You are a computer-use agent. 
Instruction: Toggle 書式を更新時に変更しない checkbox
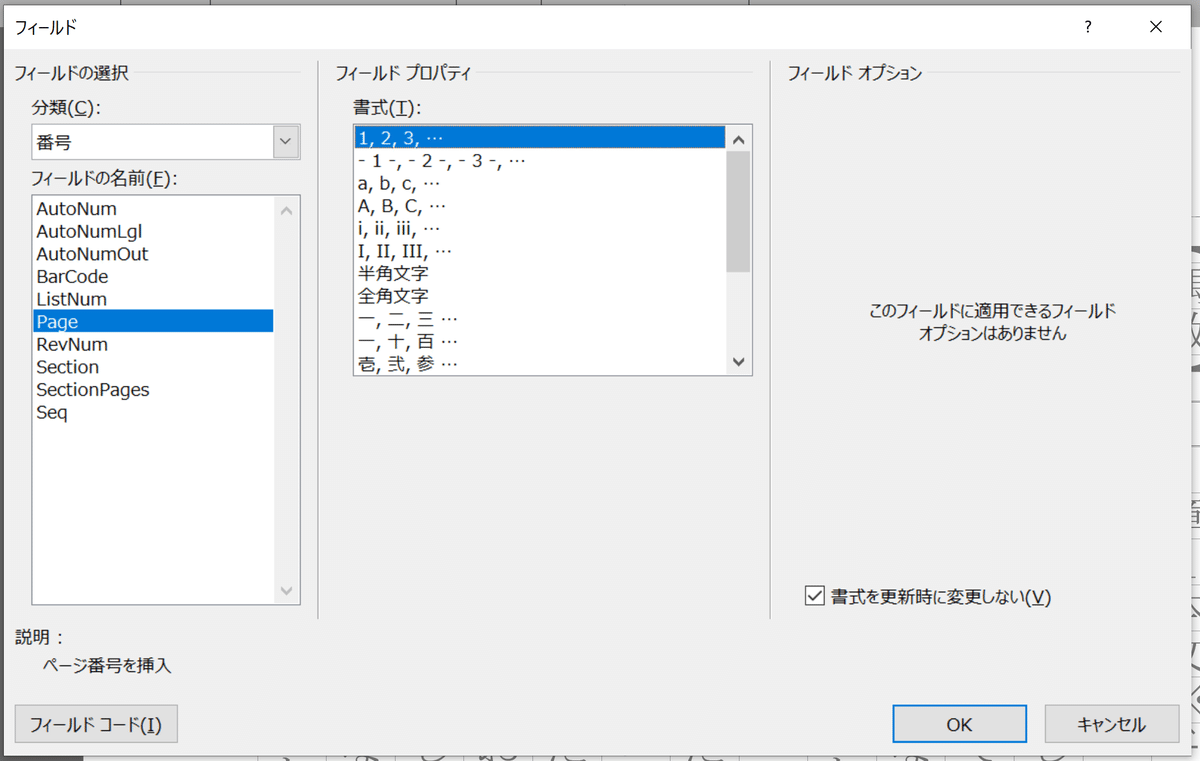813,597
